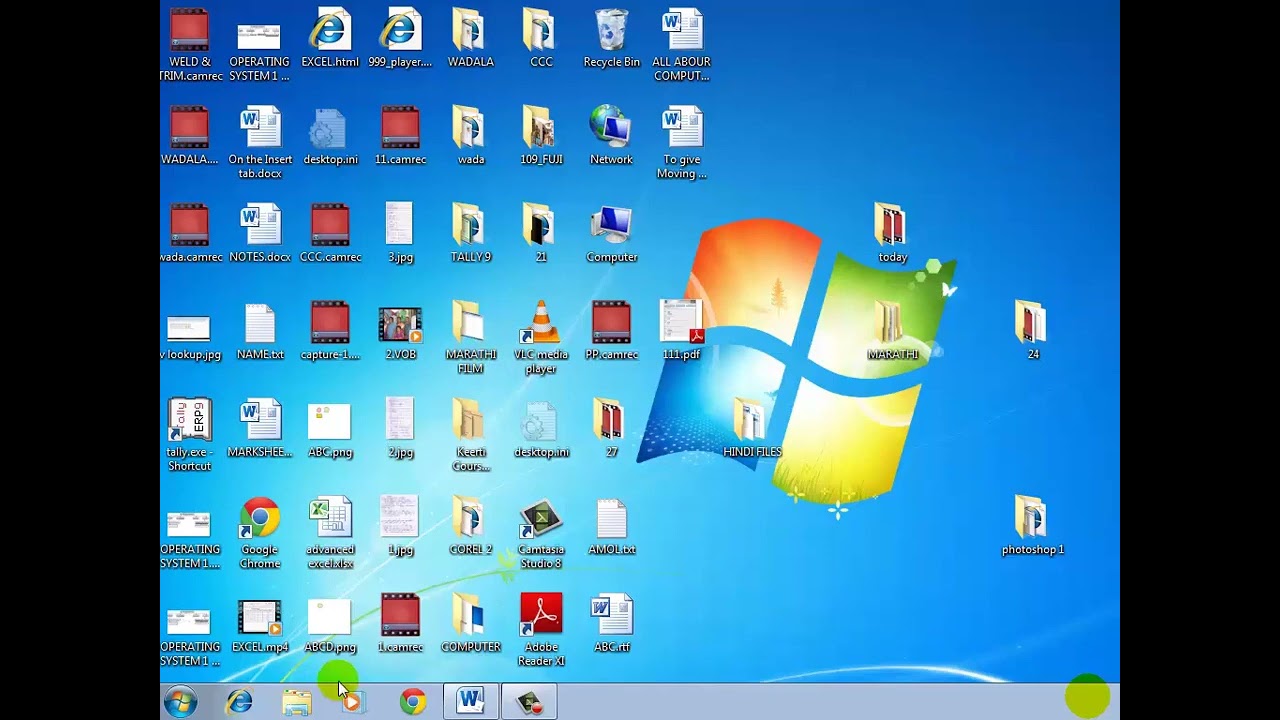Open Windows Media Player from the taskbar
Image resolution: width=1280 pixels, height=720 pixels.
(x=353, y=702)
